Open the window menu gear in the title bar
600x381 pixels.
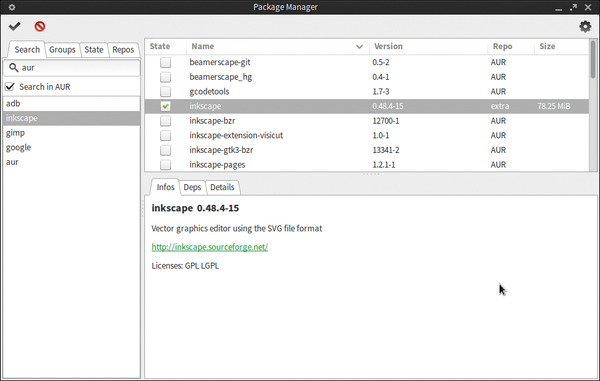click(x=12, y=7)
